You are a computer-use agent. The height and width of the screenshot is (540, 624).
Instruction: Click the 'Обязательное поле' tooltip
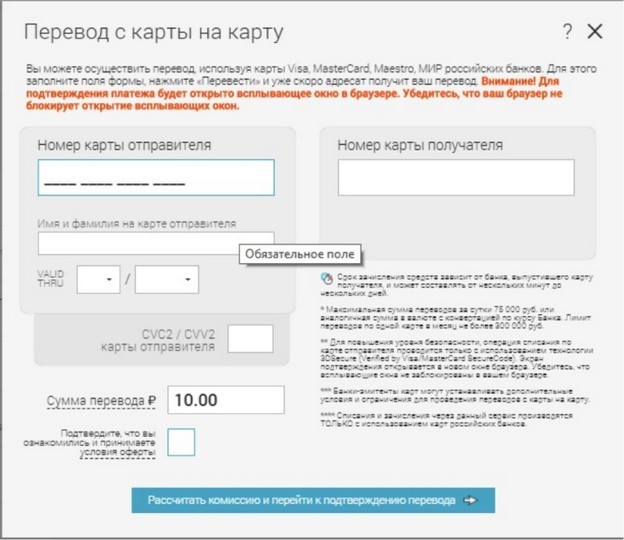(300, 254)
